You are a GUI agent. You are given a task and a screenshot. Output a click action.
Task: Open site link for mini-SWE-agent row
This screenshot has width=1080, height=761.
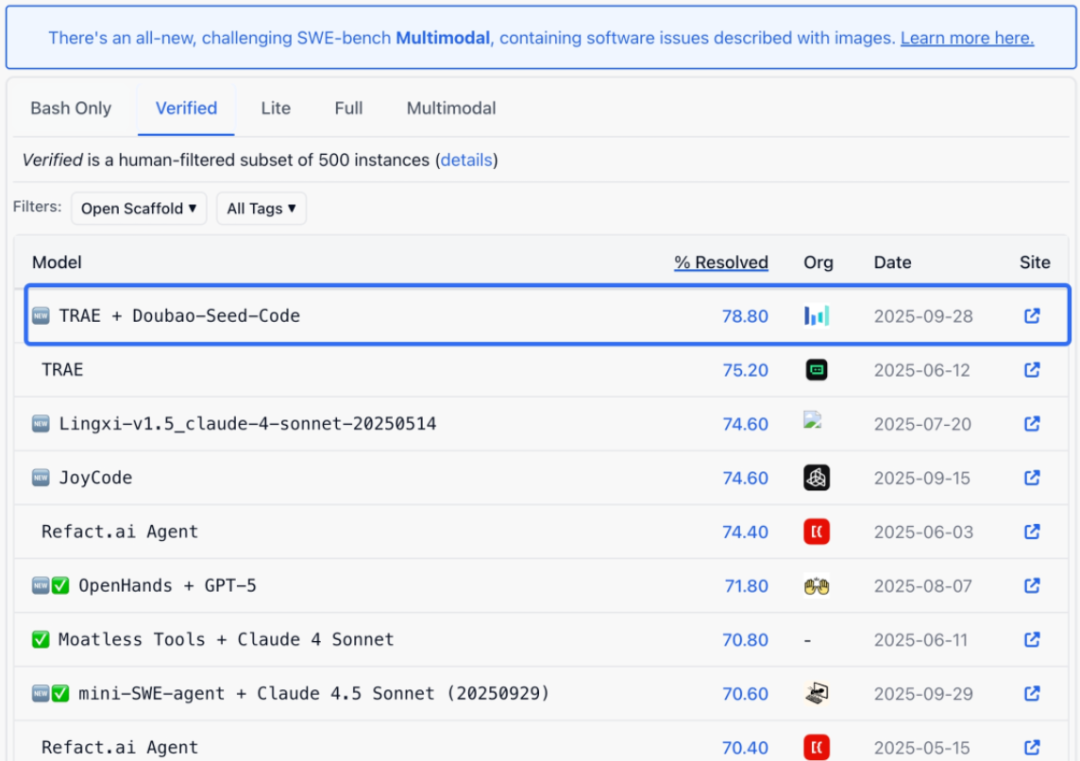pos(1032,694)
